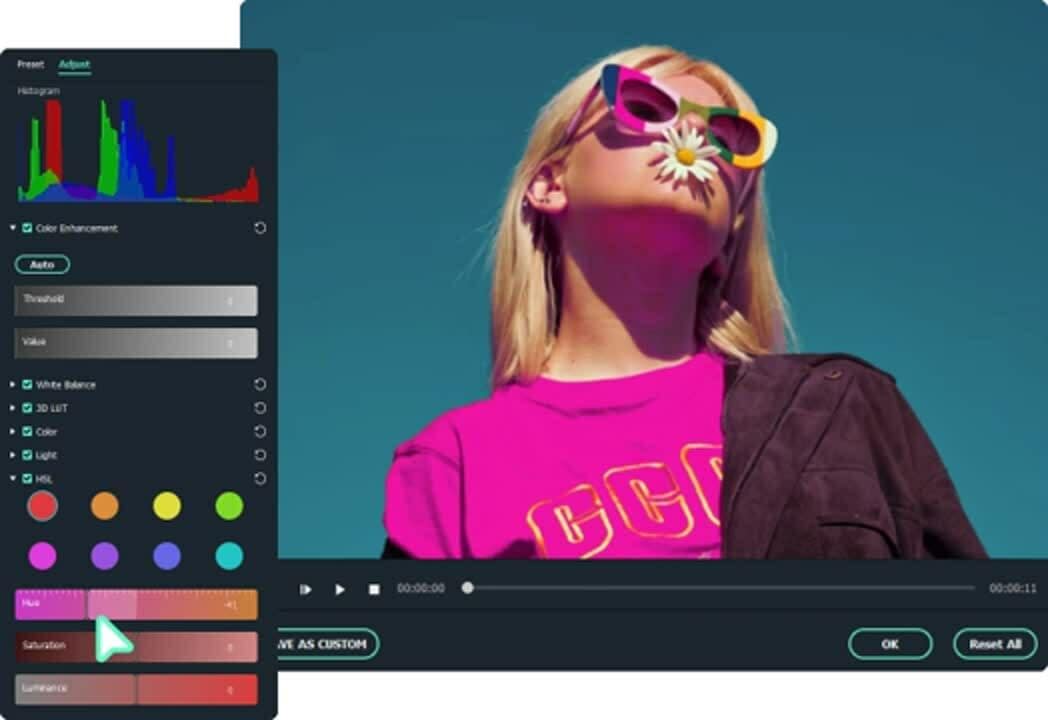Expand the Color section triangle
The image size is (1048, 720).
click(13, 432)
